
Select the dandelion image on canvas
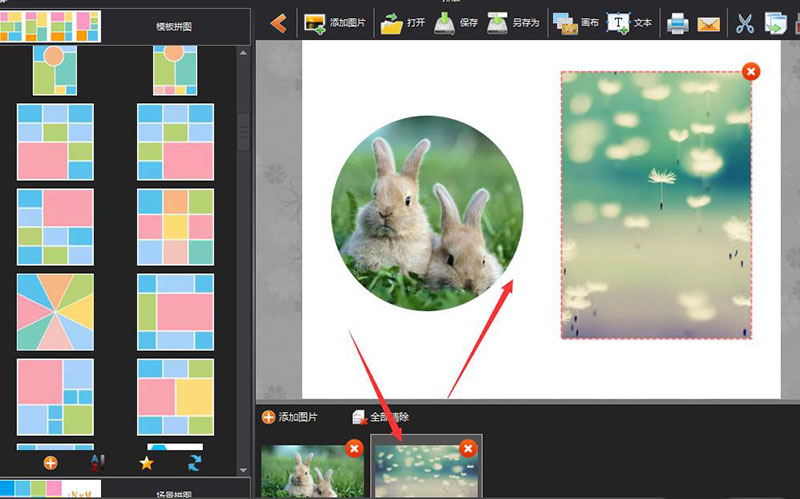(656, 205)
